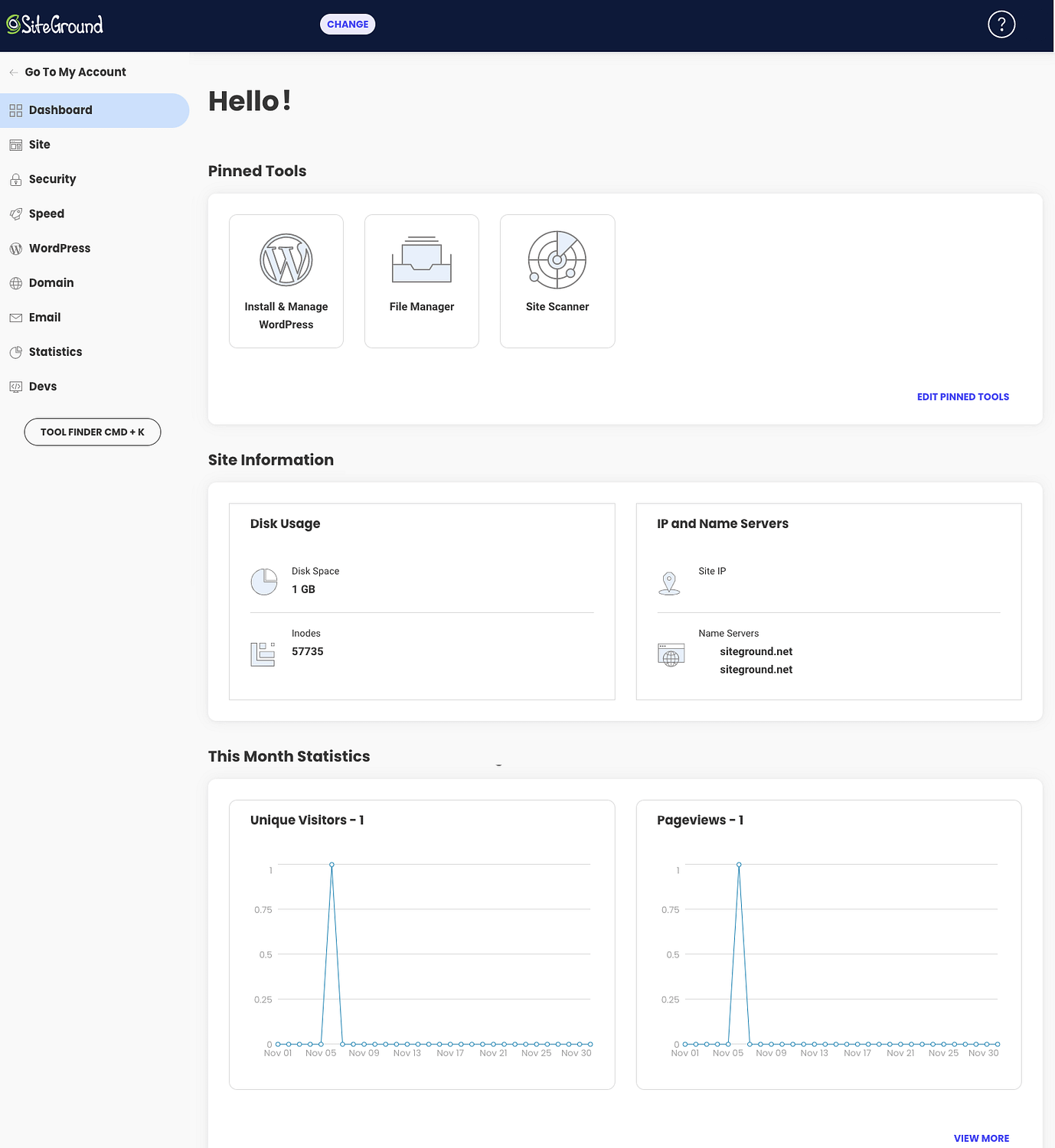
Task: Open the Devs menu section
Action: (x=94, y=386)
